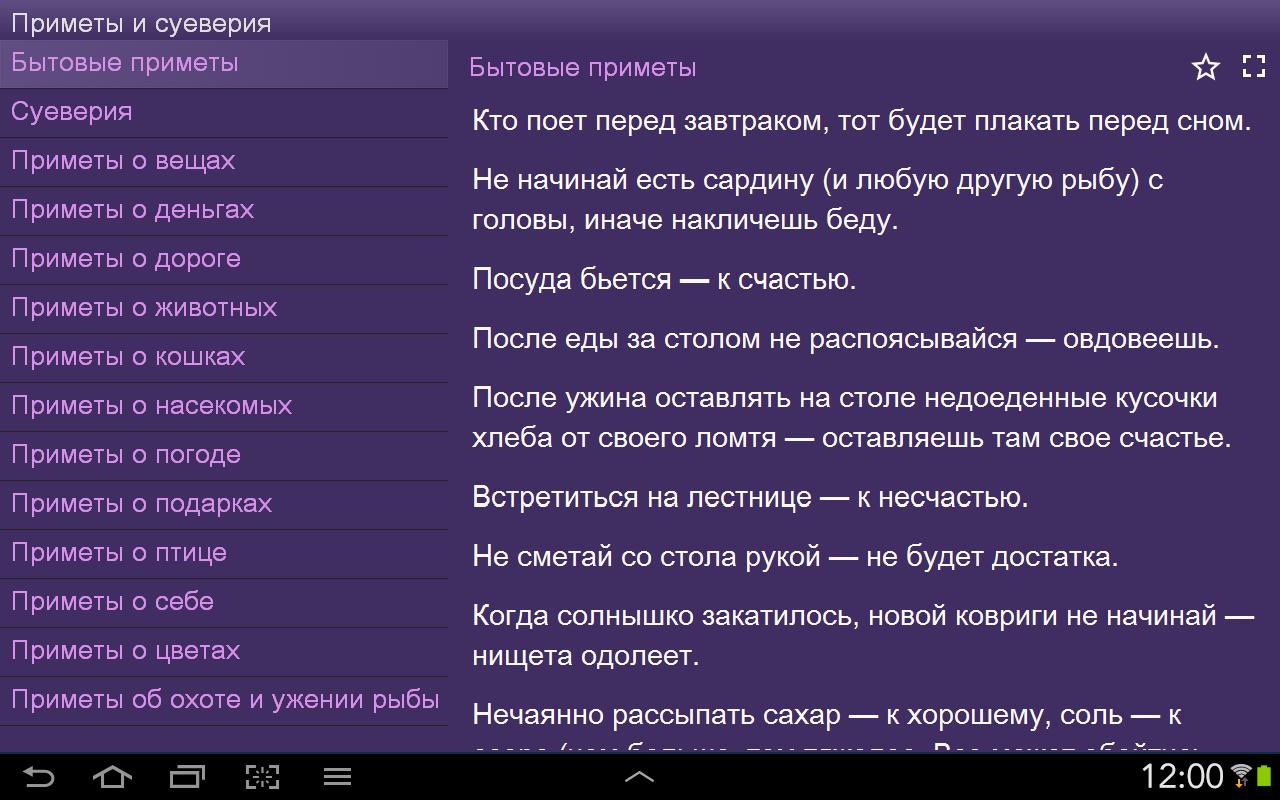Select Бытовые приметы category
The height and width of the screenshot is (800, 1280).
224,63
